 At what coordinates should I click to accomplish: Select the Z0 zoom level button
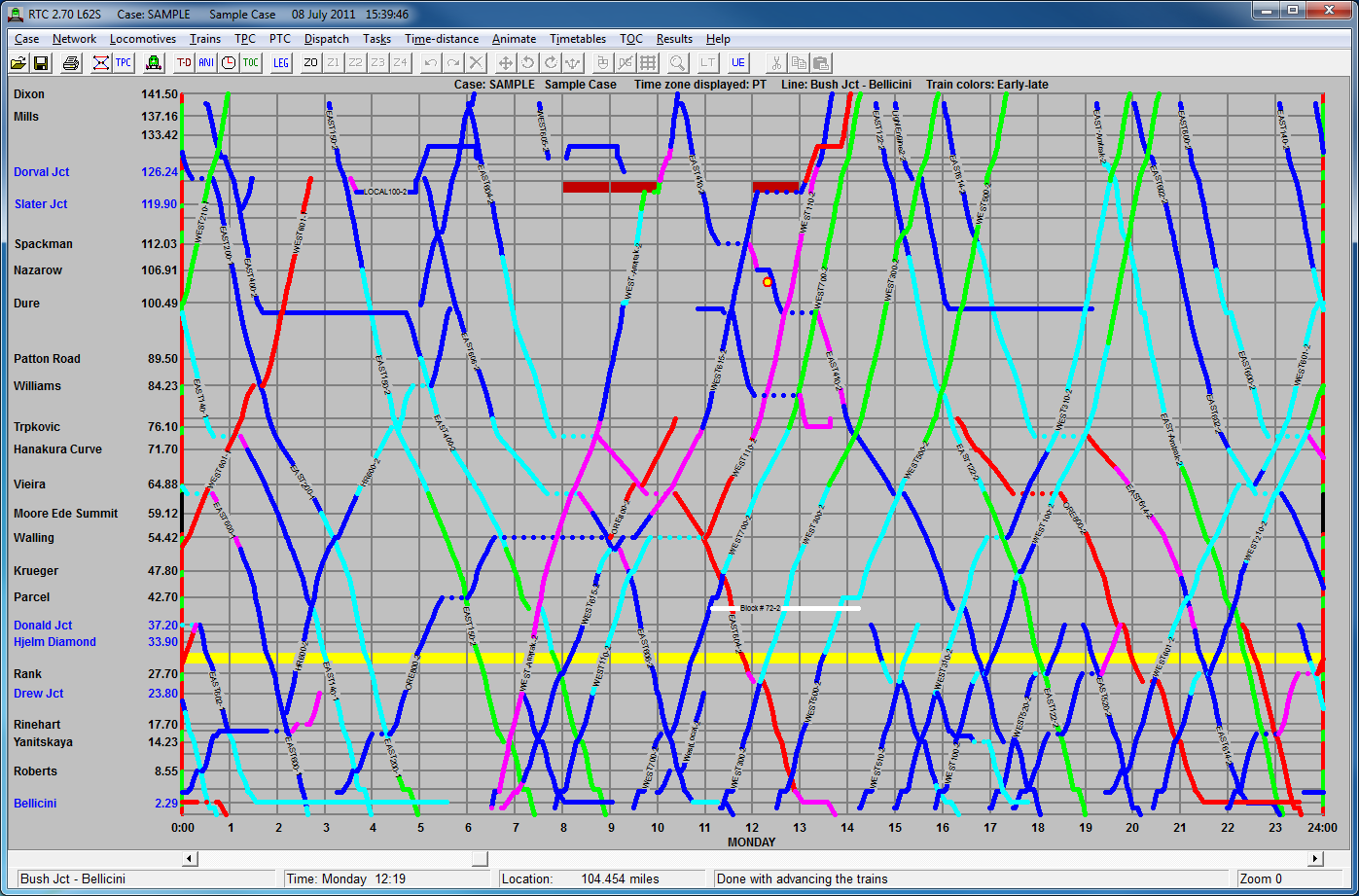point(311,63)
